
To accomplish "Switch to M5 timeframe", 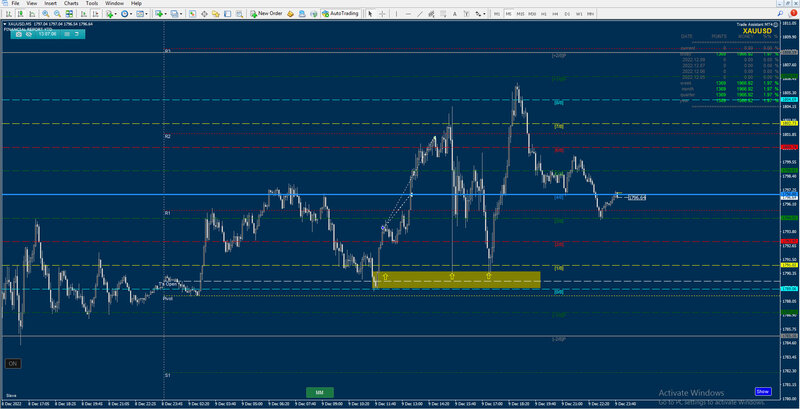I will click(x=509, y=14).
